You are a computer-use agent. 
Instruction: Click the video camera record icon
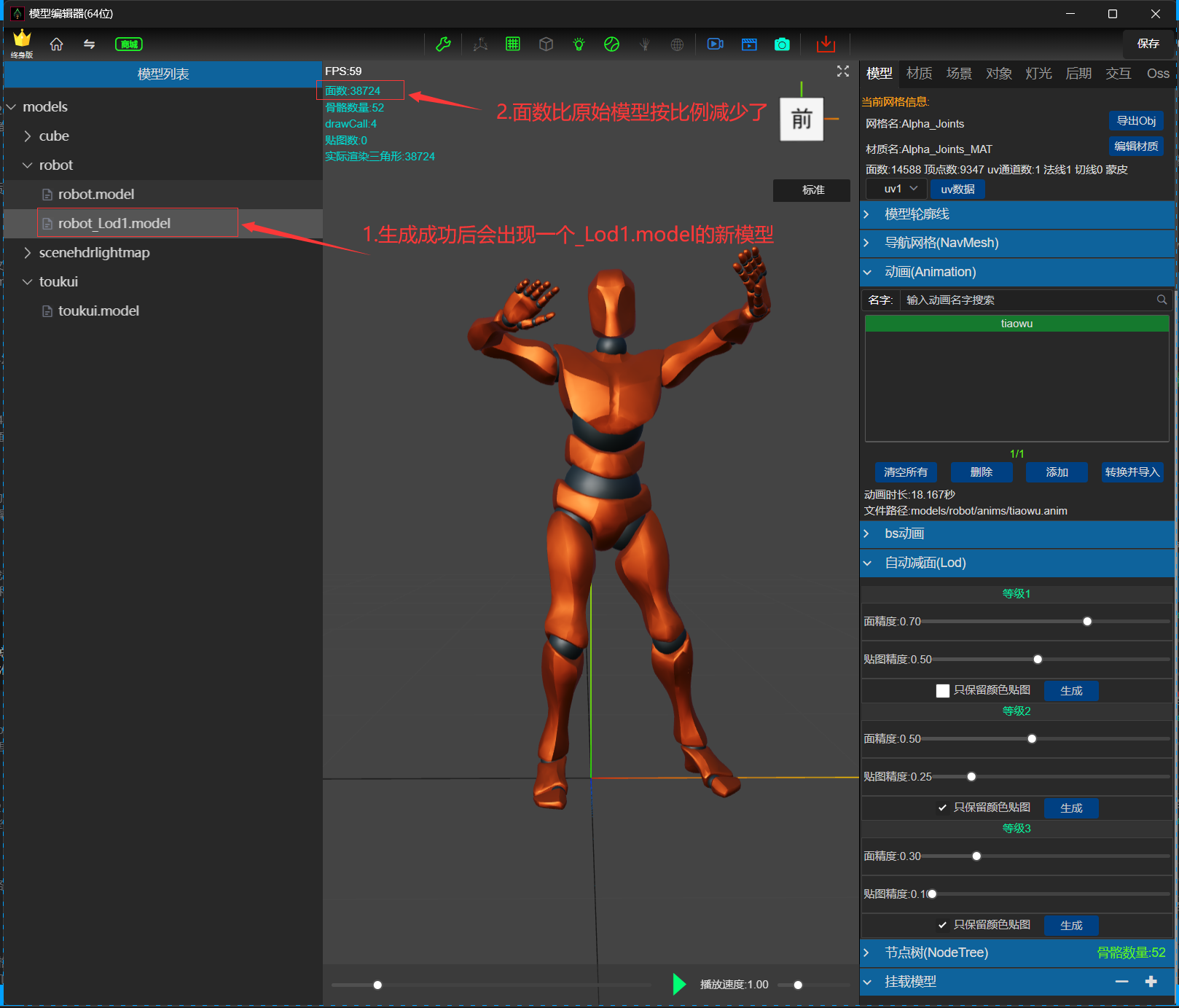point(716,44)
